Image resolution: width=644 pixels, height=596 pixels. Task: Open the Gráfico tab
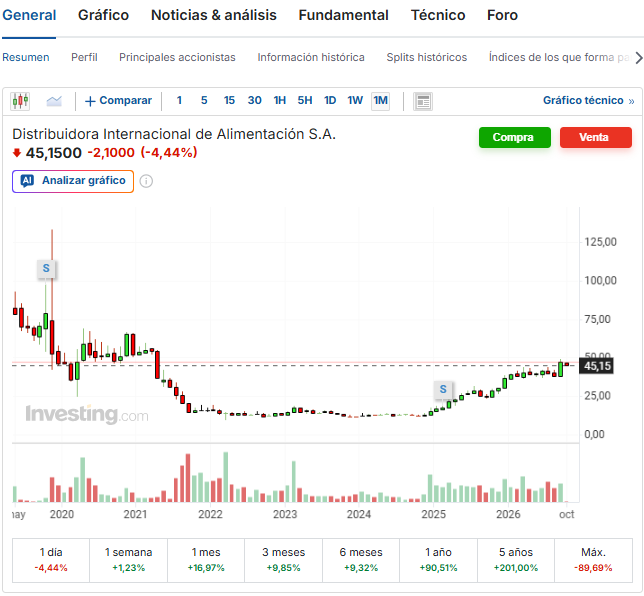pos(104,15)
